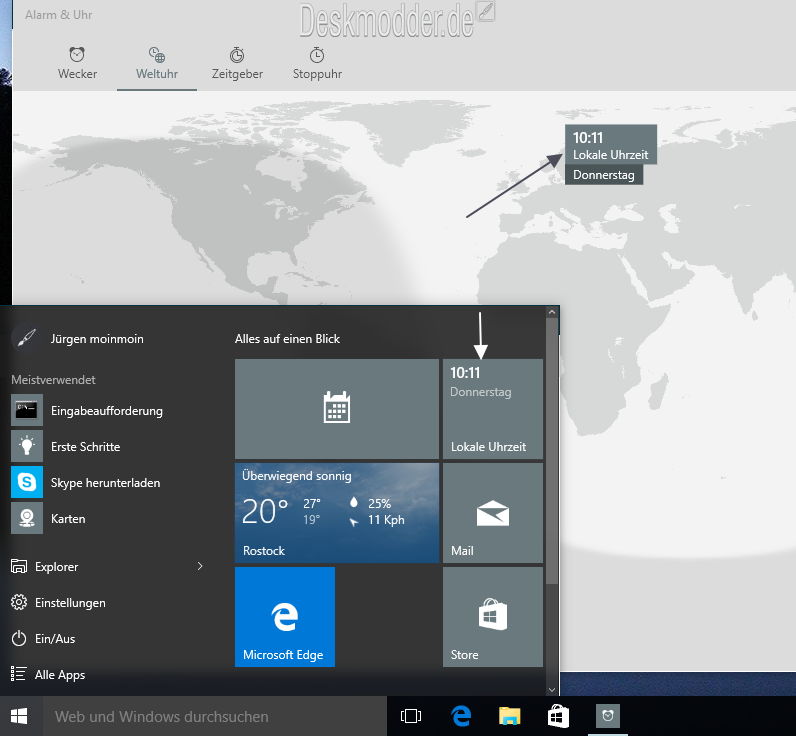Click the Start menu scrollbar up arrow

[552, 312]
